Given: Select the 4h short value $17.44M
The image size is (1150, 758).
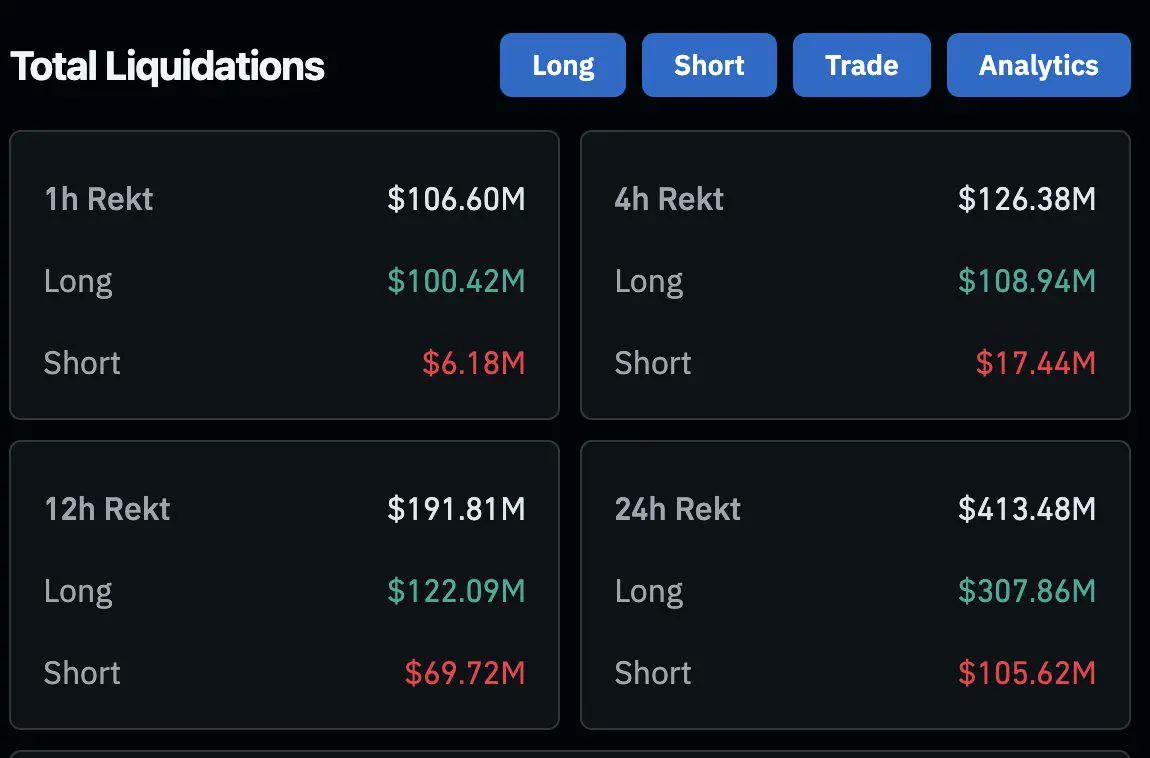Looking at the screenshot, I should (1036, 363).
